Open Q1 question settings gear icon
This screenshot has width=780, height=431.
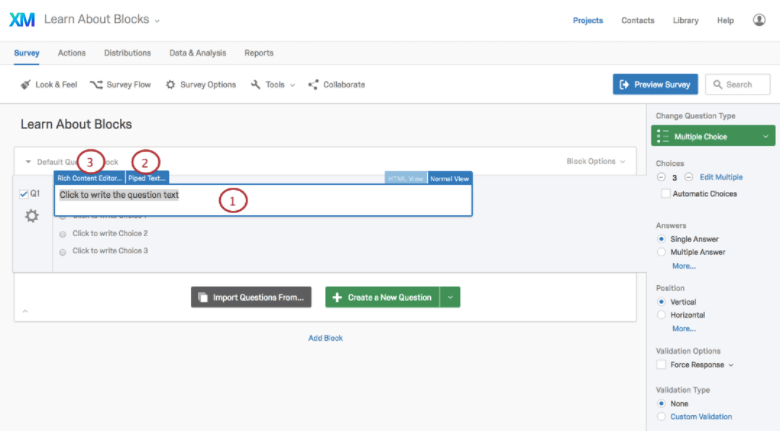32,216
